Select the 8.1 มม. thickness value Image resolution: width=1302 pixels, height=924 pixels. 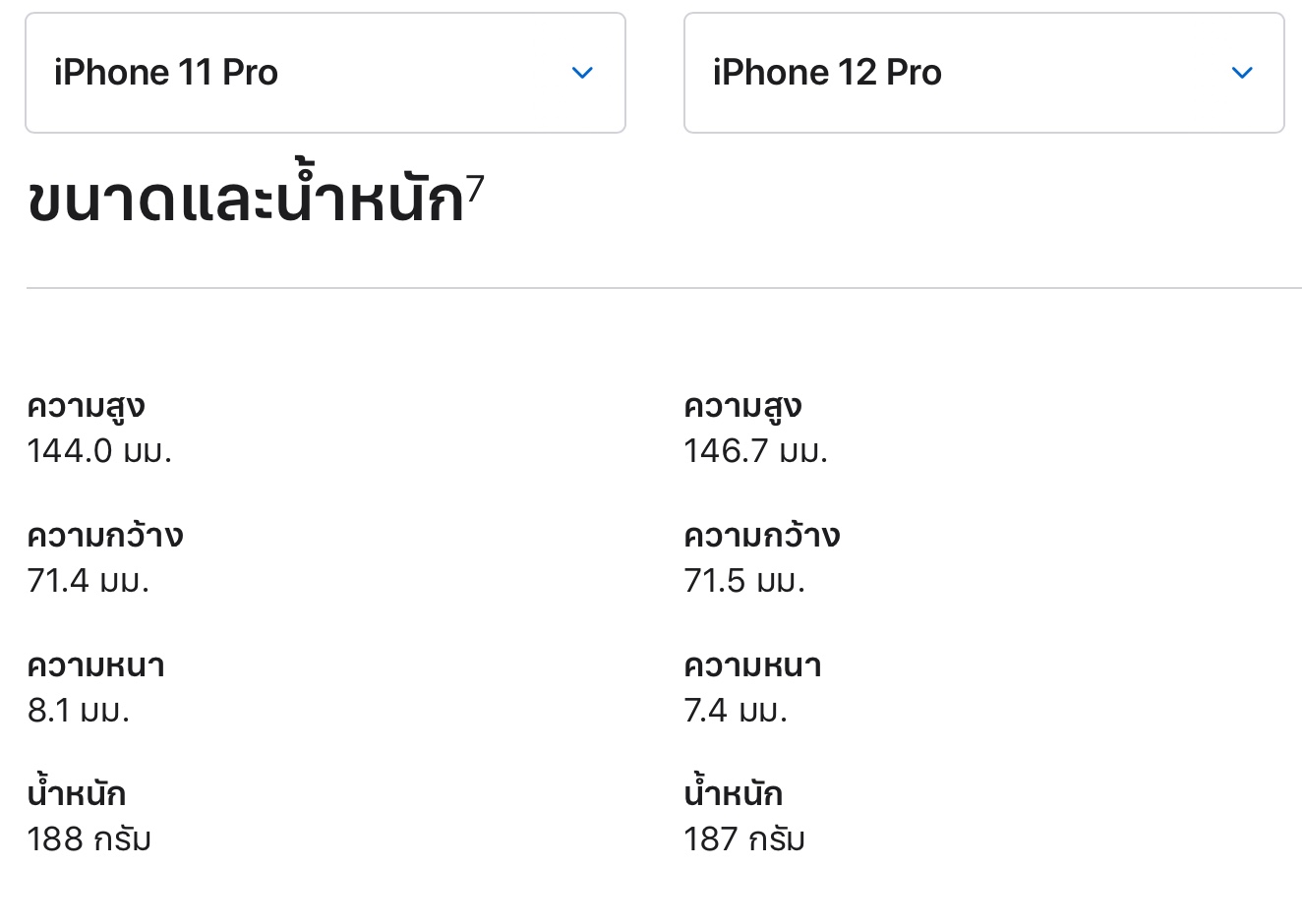[x=79, y=710]
